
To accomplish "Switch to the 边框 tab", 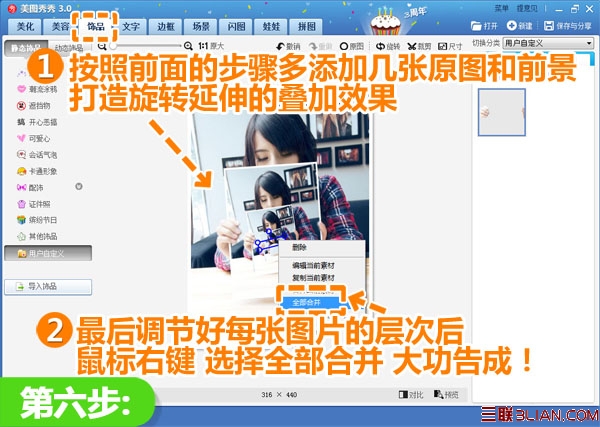I will coord(166,26).
